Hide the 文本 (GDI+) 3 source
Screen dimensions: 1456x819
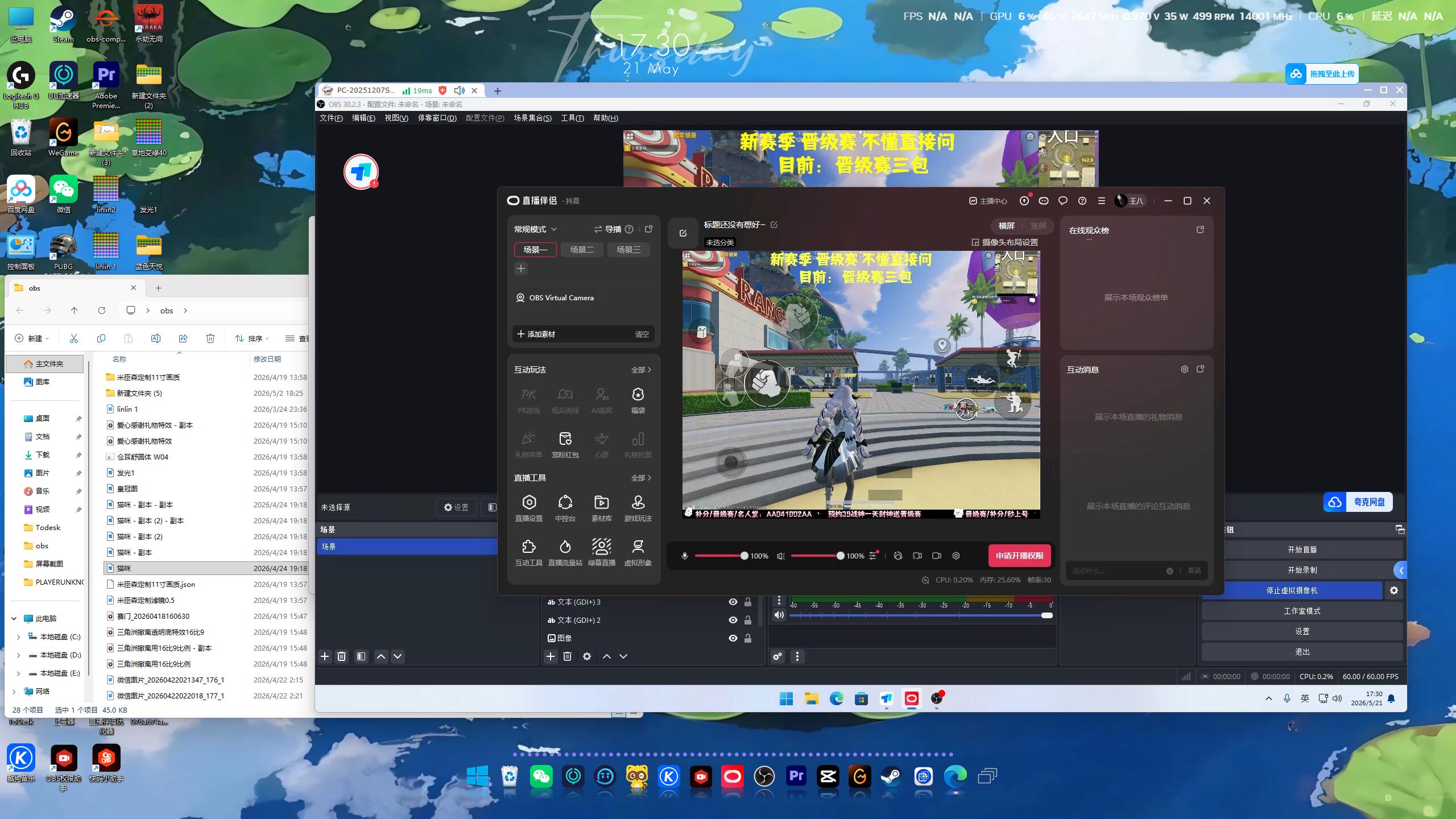point(733,602)
